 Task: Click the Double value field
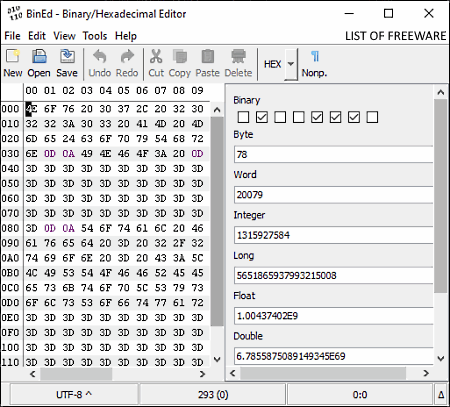[x=333, y=356]
